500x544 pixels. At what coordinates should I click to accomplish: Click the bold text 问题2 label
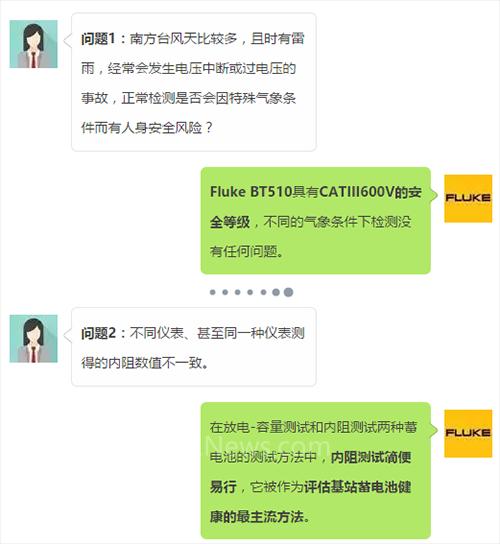coord(98,333)
